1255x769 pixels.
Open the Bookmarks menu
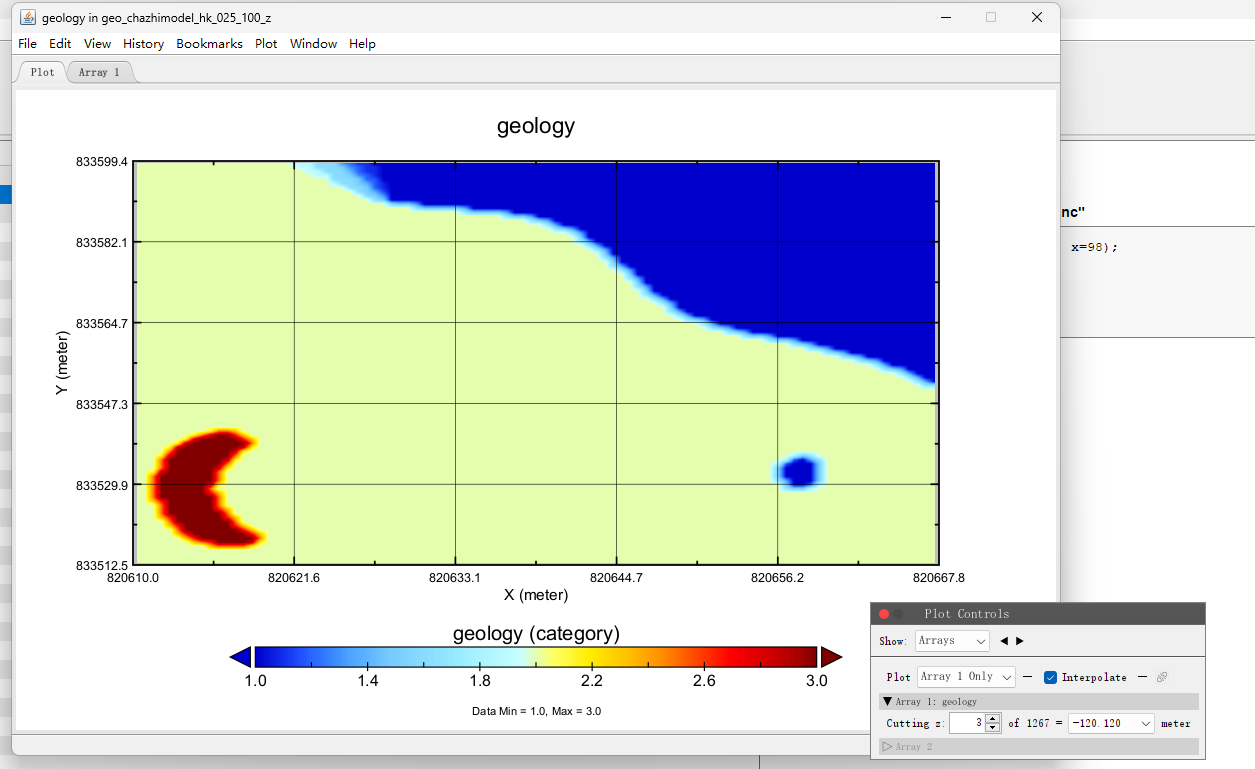coord(209,44)
